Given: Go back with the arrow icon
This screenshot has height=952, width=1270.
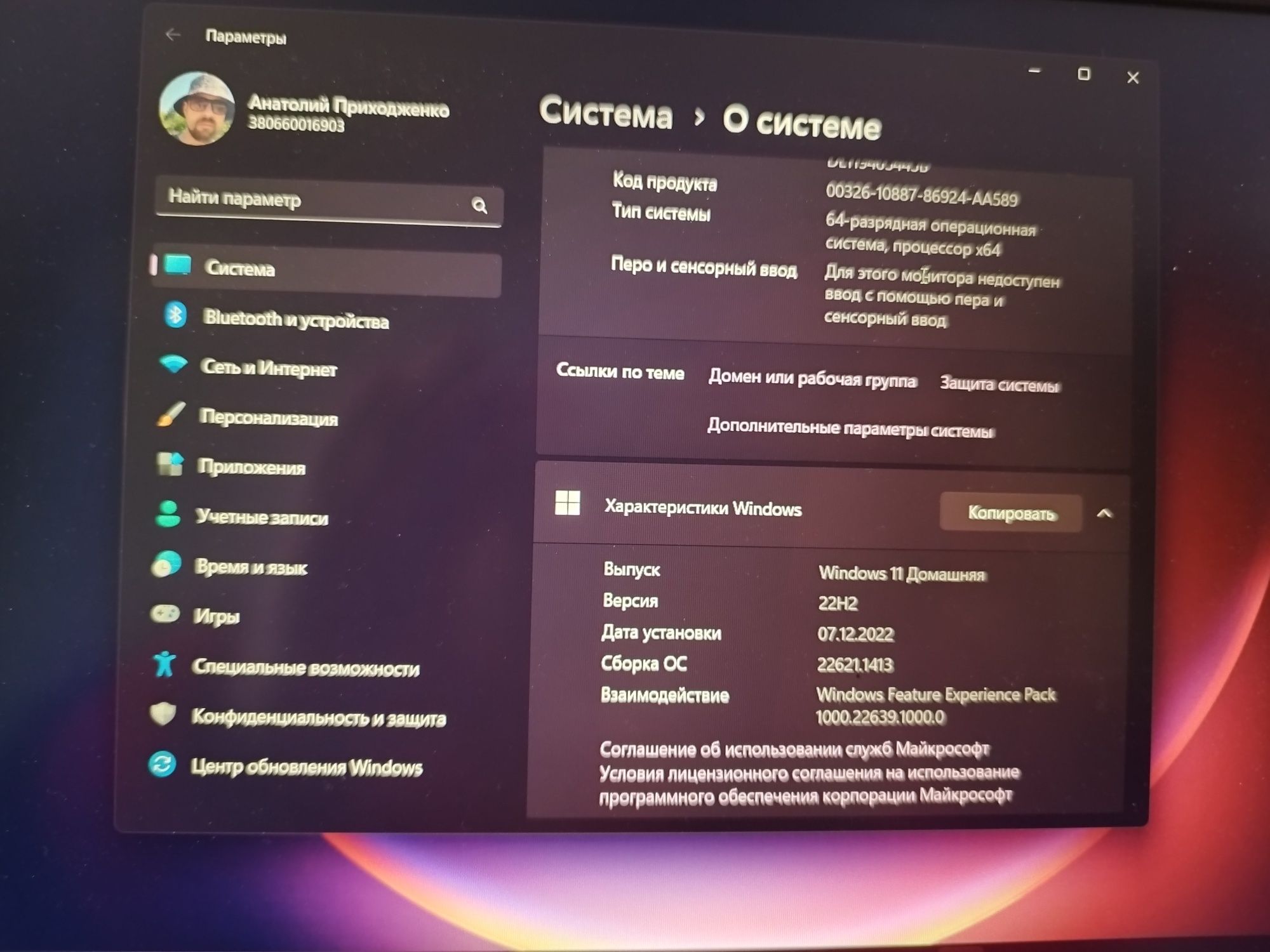Looking at the screenshot, I should click(173, 35).
